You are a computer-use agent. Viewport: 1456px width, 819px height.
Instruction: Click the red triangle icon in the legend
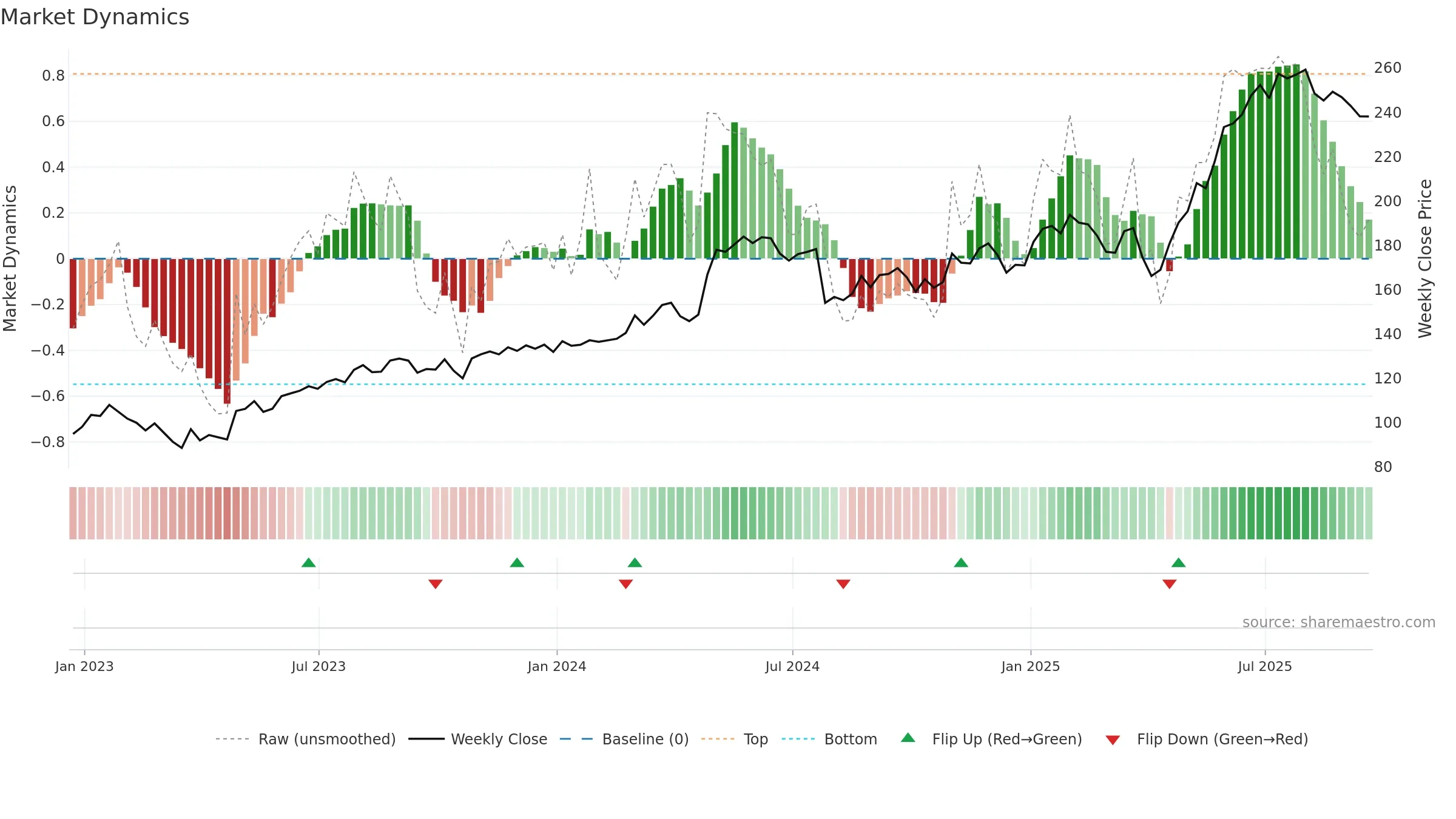pyautogui.click(x=1113, y=740)
